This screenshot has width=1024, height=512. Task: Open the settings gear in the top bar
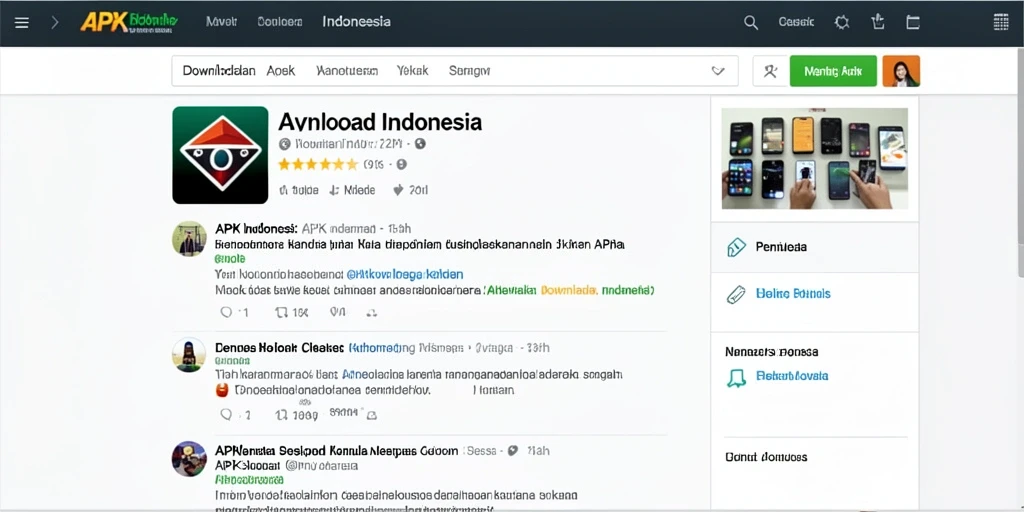pyautogui.click(x=842, y=22)
